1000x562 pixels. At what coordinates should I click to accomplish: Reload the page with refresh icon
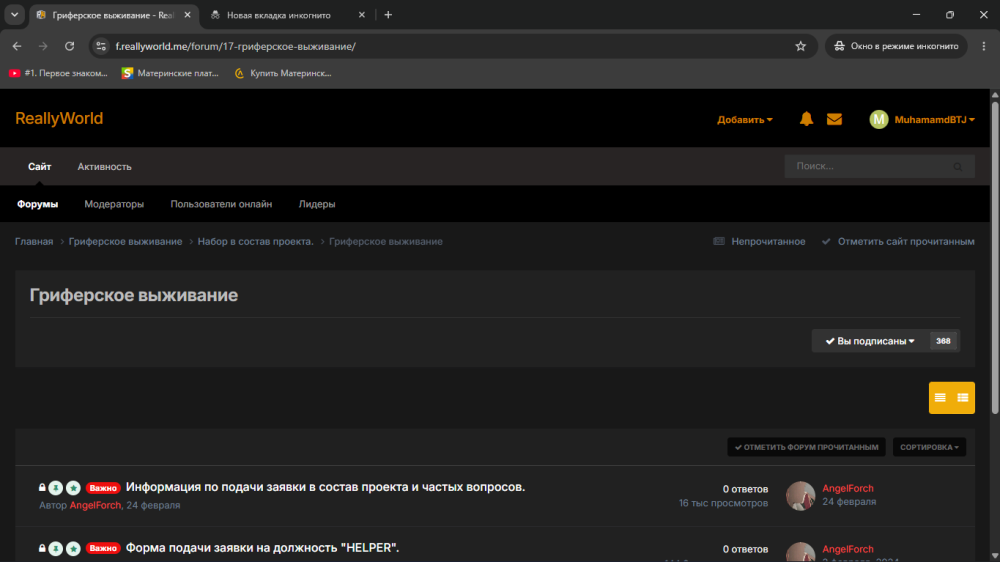70,46
